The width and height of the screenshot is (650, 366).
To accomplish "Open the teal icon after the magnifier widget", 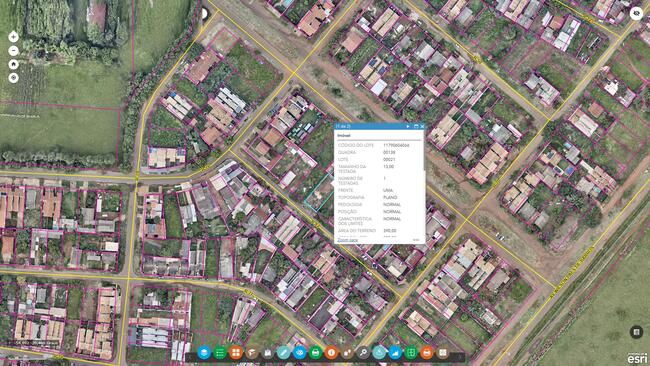I will pos(379,353).
